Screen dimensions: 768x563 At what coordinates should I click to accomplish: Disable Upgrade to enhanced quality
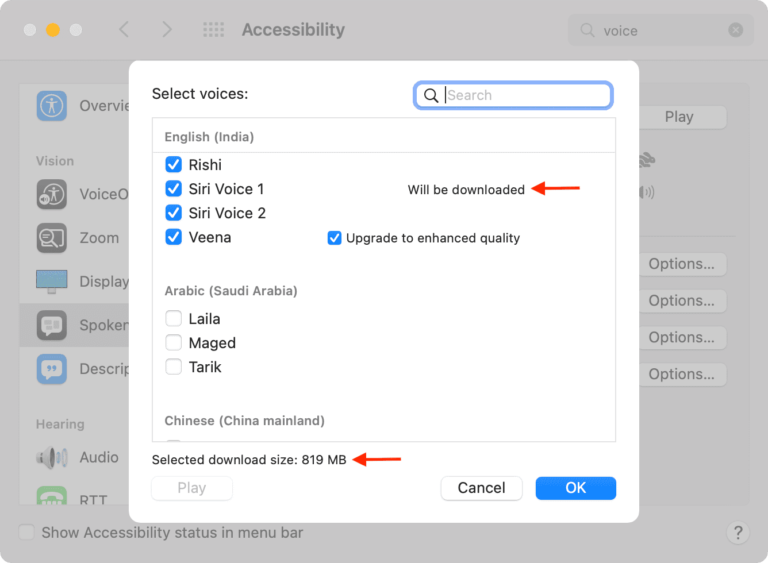click(335, 238)
